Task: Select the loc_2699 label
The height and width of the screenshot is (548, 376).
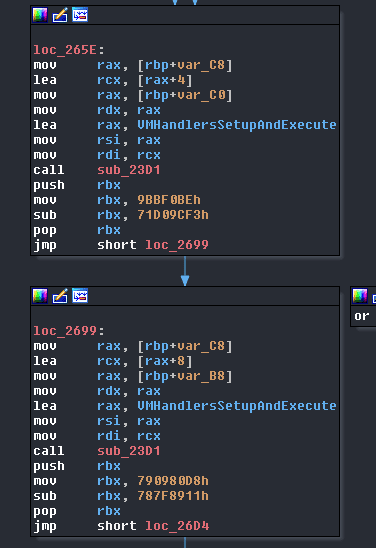Action: 65,331
